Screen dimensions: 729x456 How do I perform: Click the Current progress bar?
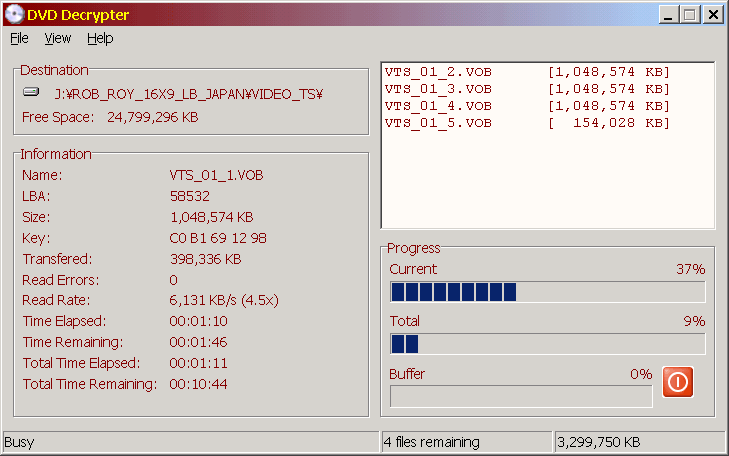(547, 292)
